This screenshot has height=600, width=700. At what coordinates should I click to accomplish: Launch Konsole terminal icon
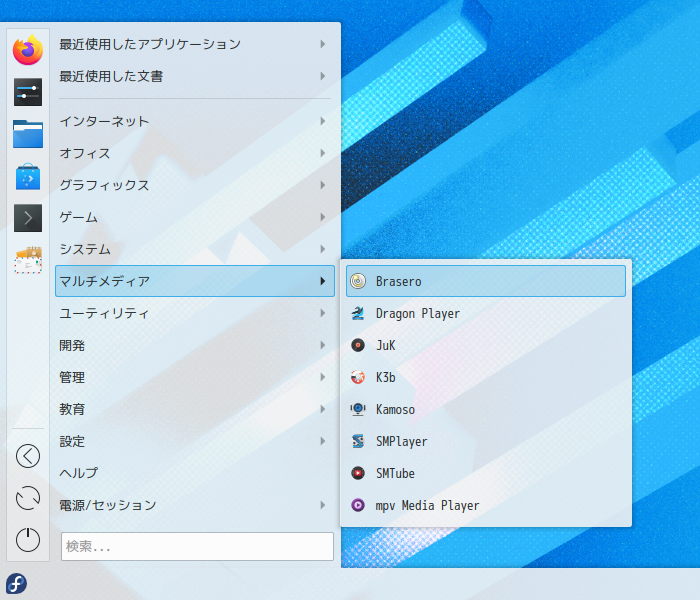pos(28,218)
